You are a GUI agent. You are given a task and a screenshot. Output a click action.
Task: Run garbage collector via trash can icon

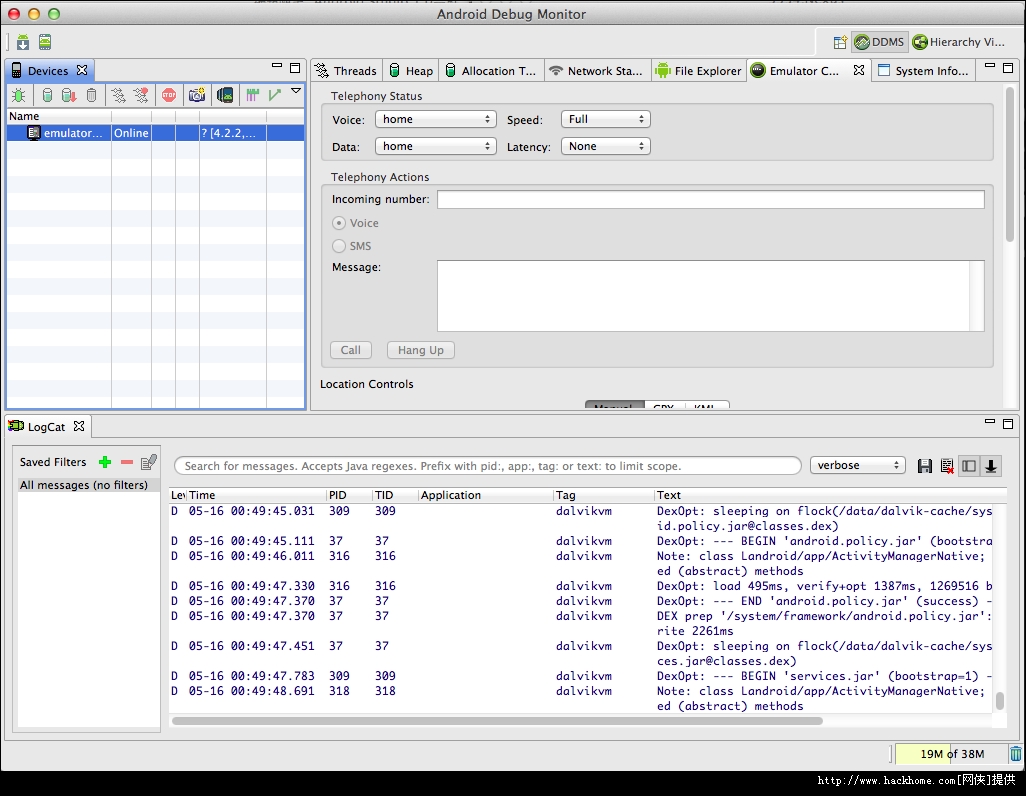click(1015, 754)
